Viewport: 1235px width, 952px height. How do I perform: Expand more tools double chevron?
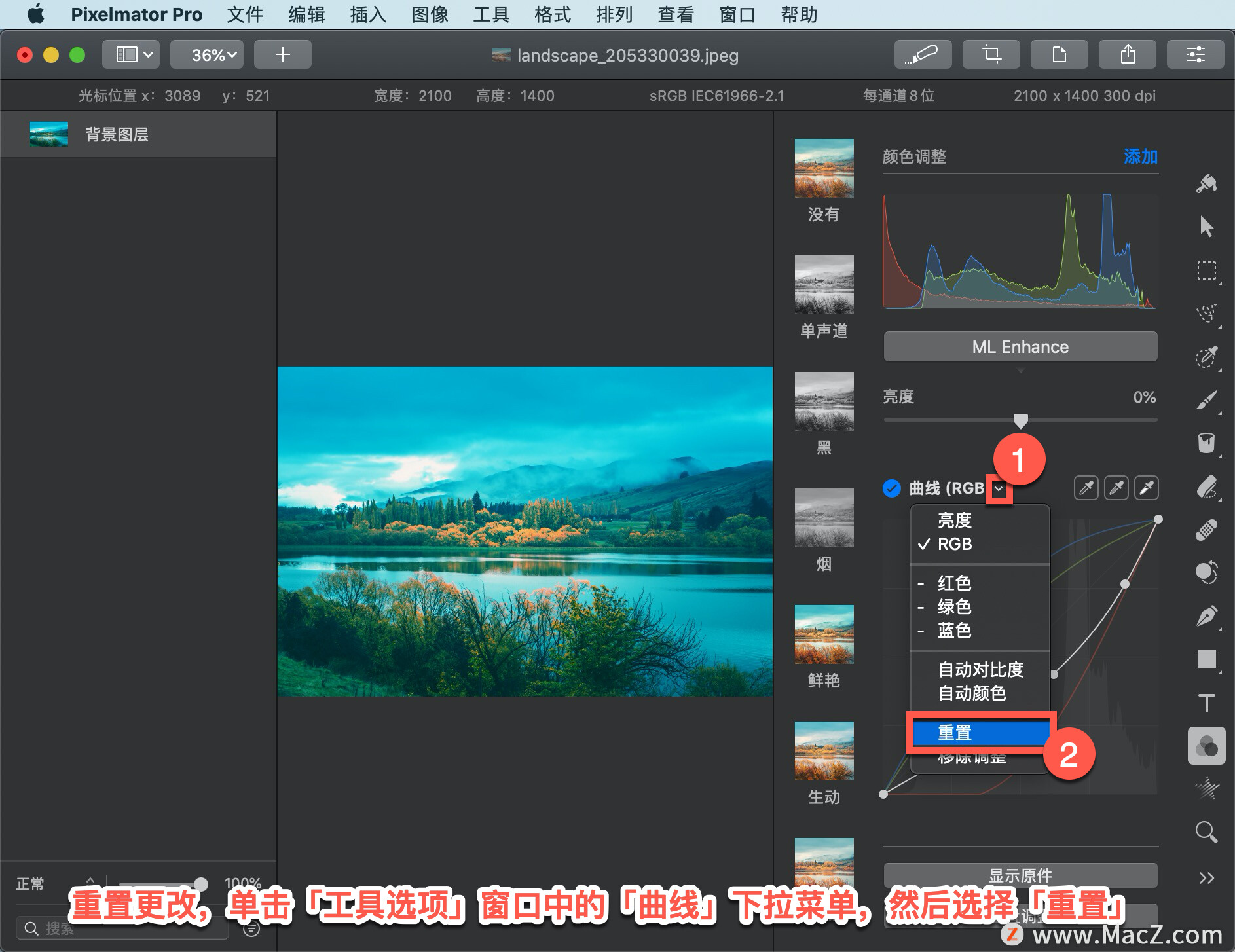1206,877
